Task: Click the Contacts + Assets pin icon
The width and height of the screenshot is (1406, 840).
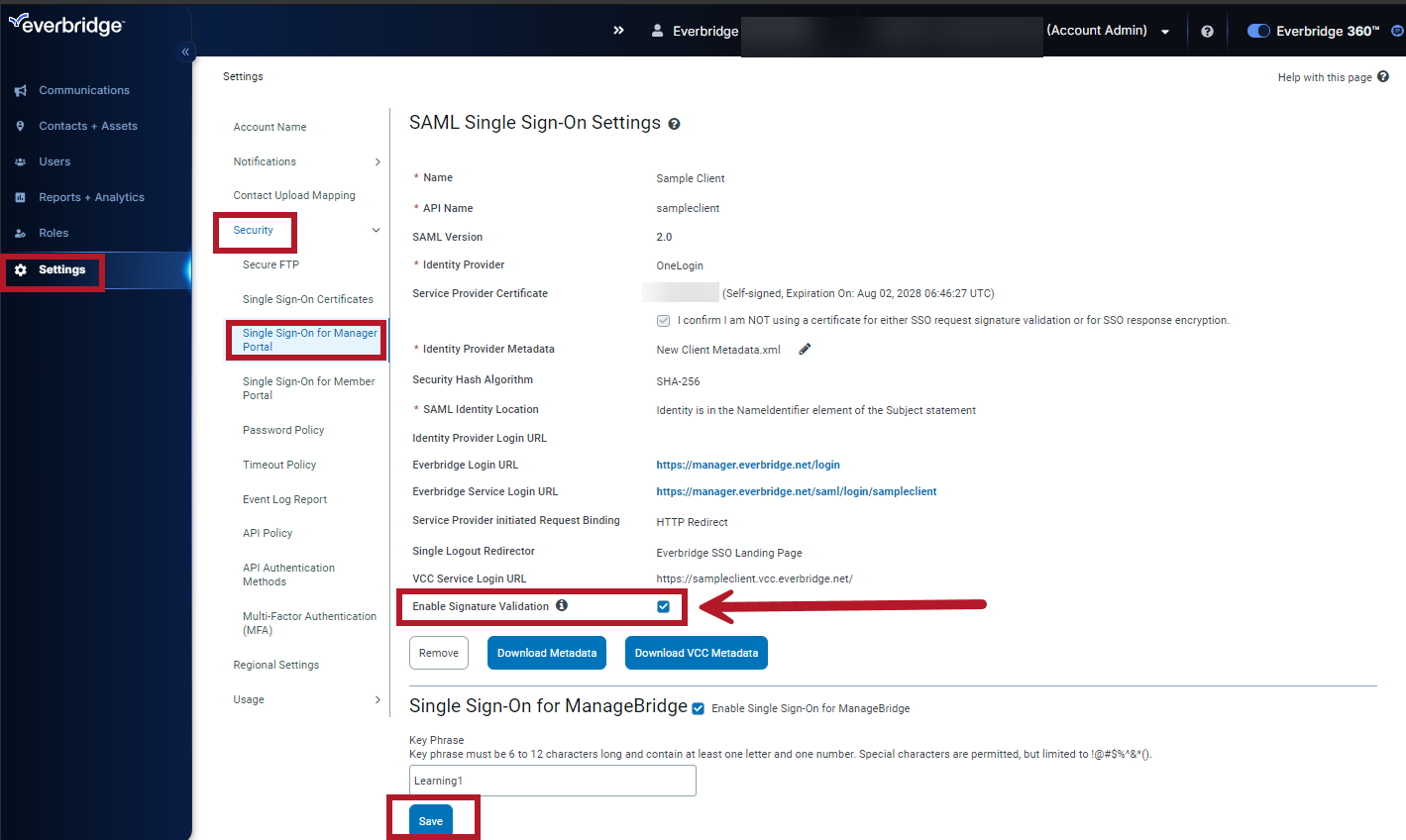Action: [x=20, y=126]
